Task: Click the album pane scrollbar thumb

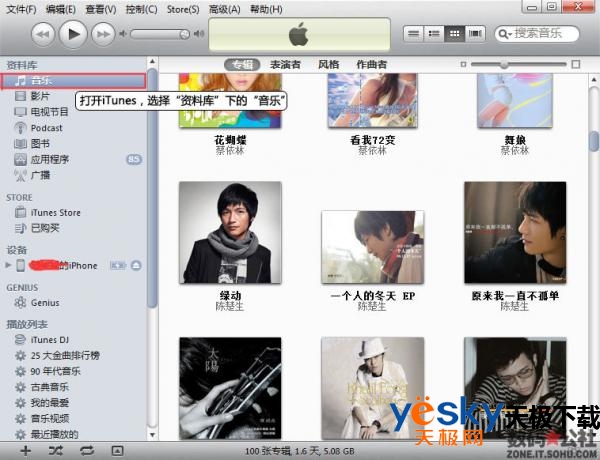Action: (593, 141)
